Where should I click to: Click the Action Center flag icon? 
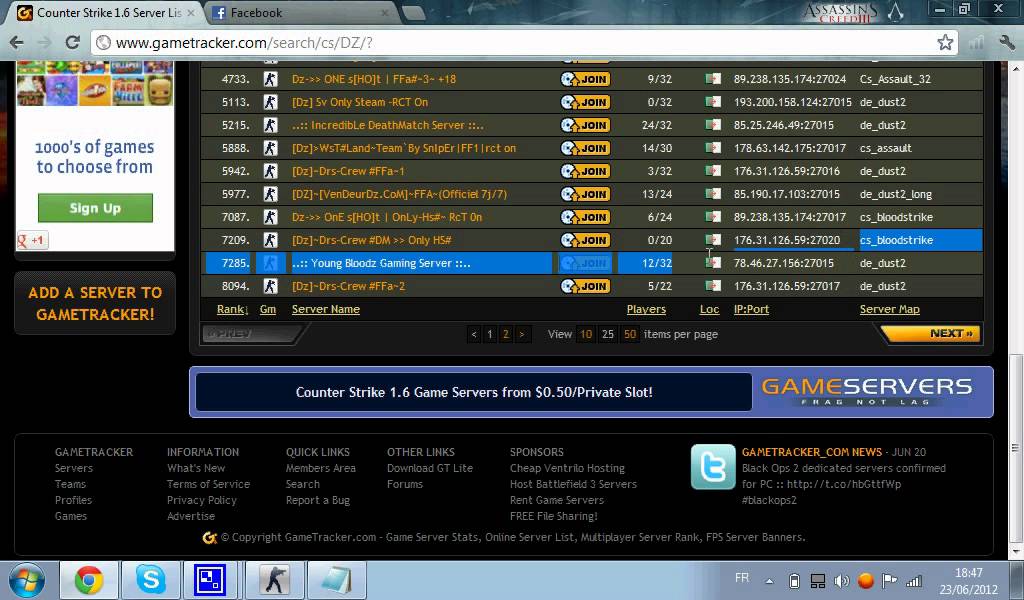pyautogui.click(x=889, y=580)
